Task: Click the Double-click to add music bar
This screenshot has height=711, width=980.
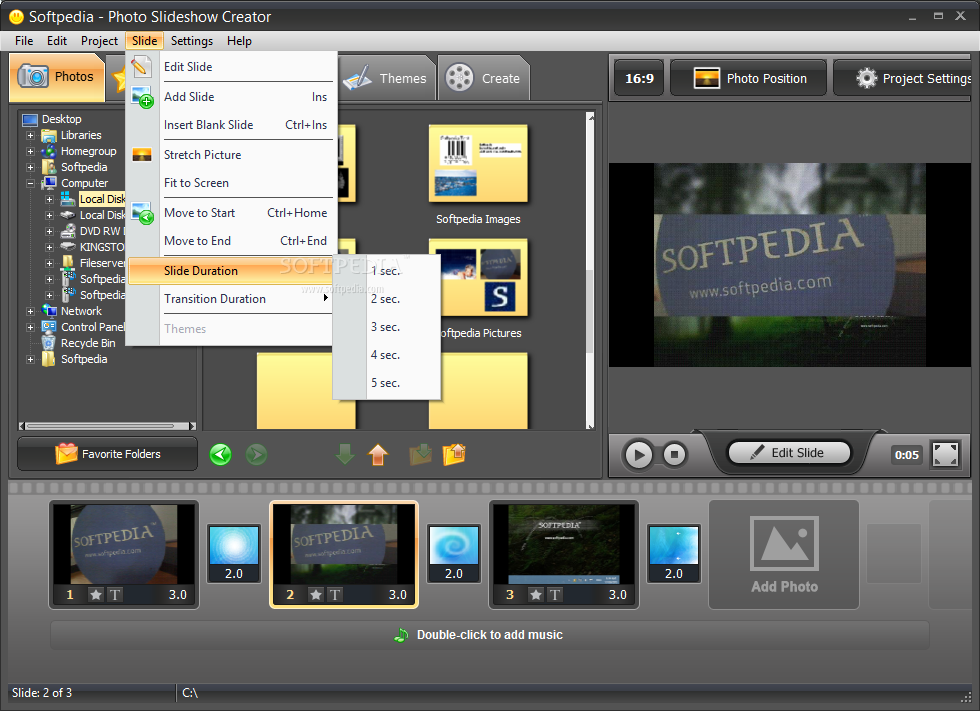Action: [489, 635]
